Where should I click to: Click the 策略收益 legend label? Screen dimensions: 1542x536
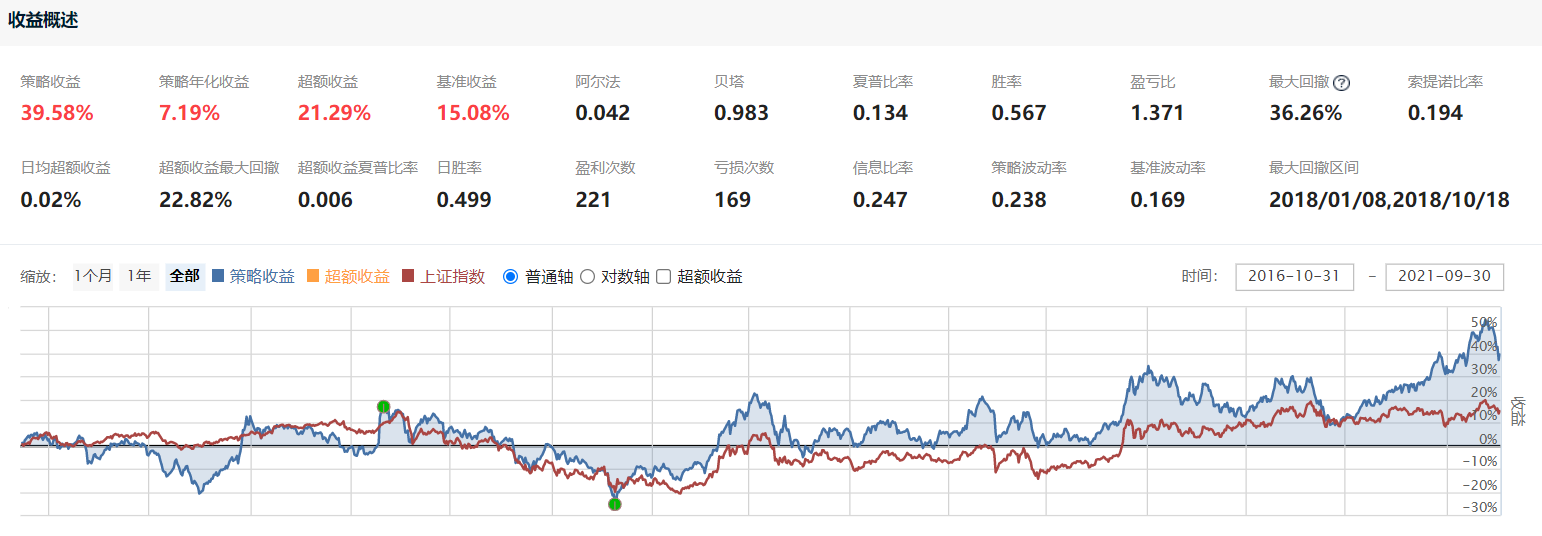262,277
